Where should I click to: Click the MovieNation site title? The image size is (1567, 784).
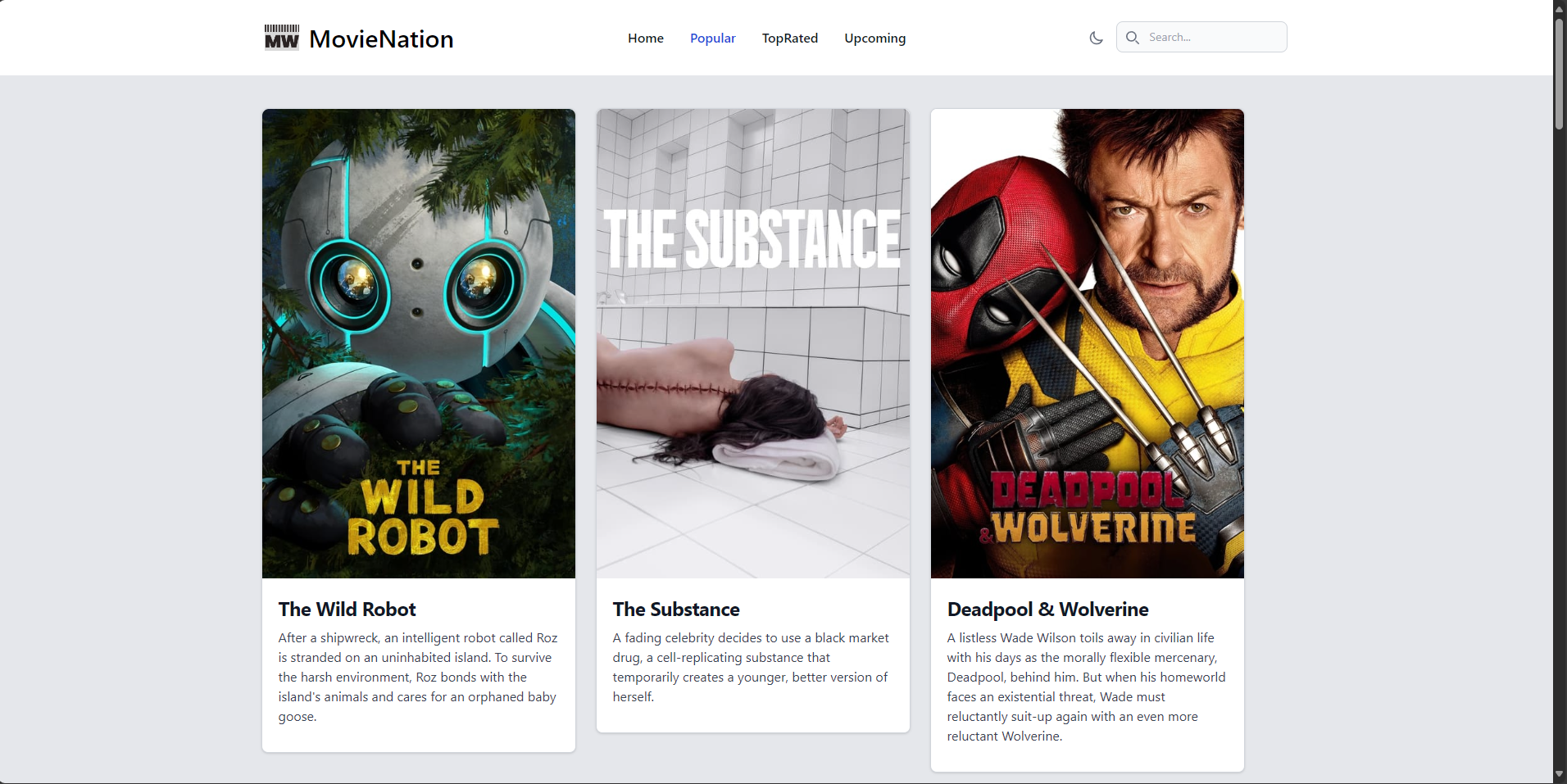point(381,39)
